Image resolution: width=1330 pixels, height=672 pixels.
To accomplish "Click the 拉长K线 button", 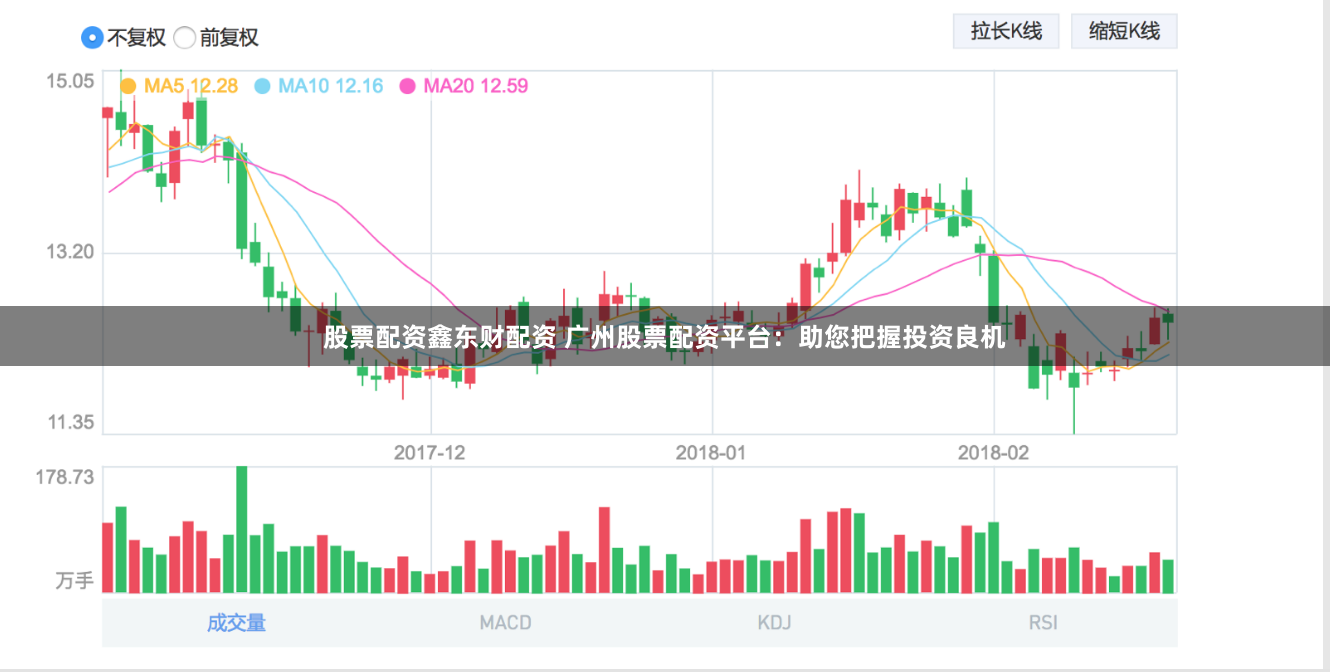I will coord(1006,31).
